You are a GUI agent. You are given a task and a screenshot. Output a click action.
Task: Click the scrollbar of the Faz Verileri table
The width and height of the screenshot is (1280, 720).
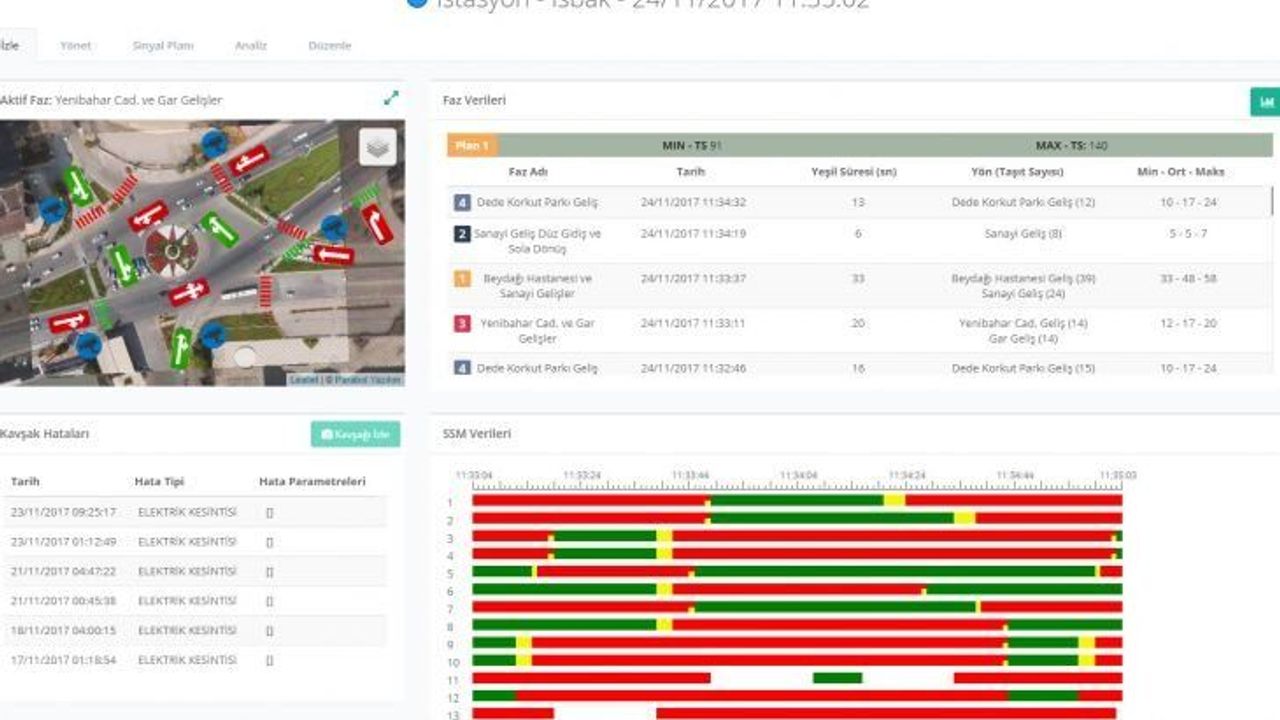click(1273, 200)
